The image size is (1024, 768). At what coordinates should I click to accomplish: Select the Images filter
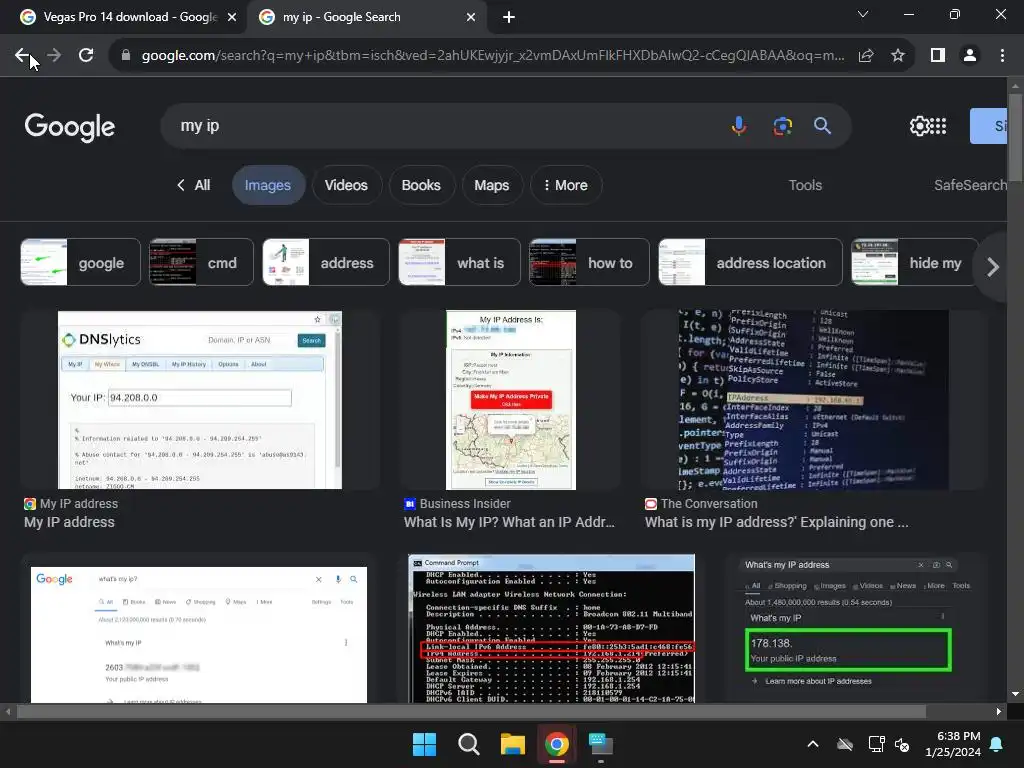coord(268,185)
